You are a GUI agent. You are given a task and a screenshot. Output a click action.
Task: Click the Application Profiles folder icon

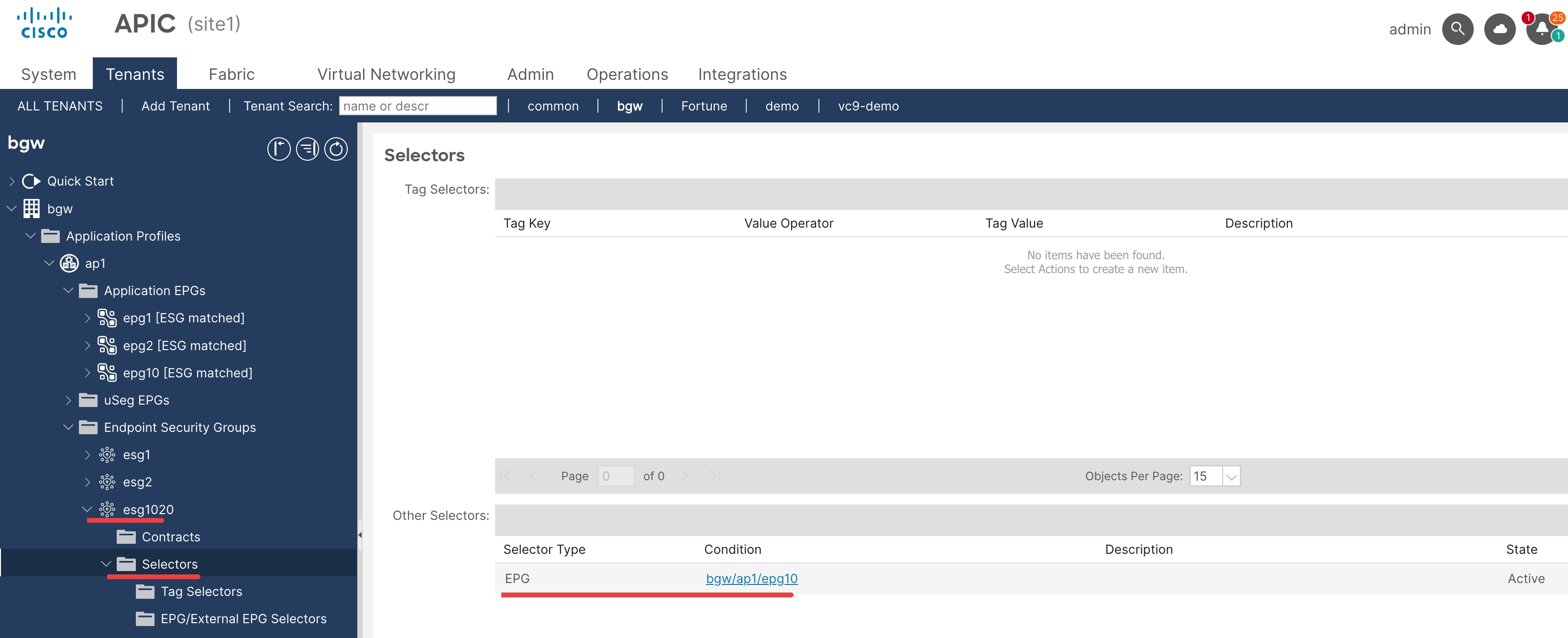coord(50,236)
